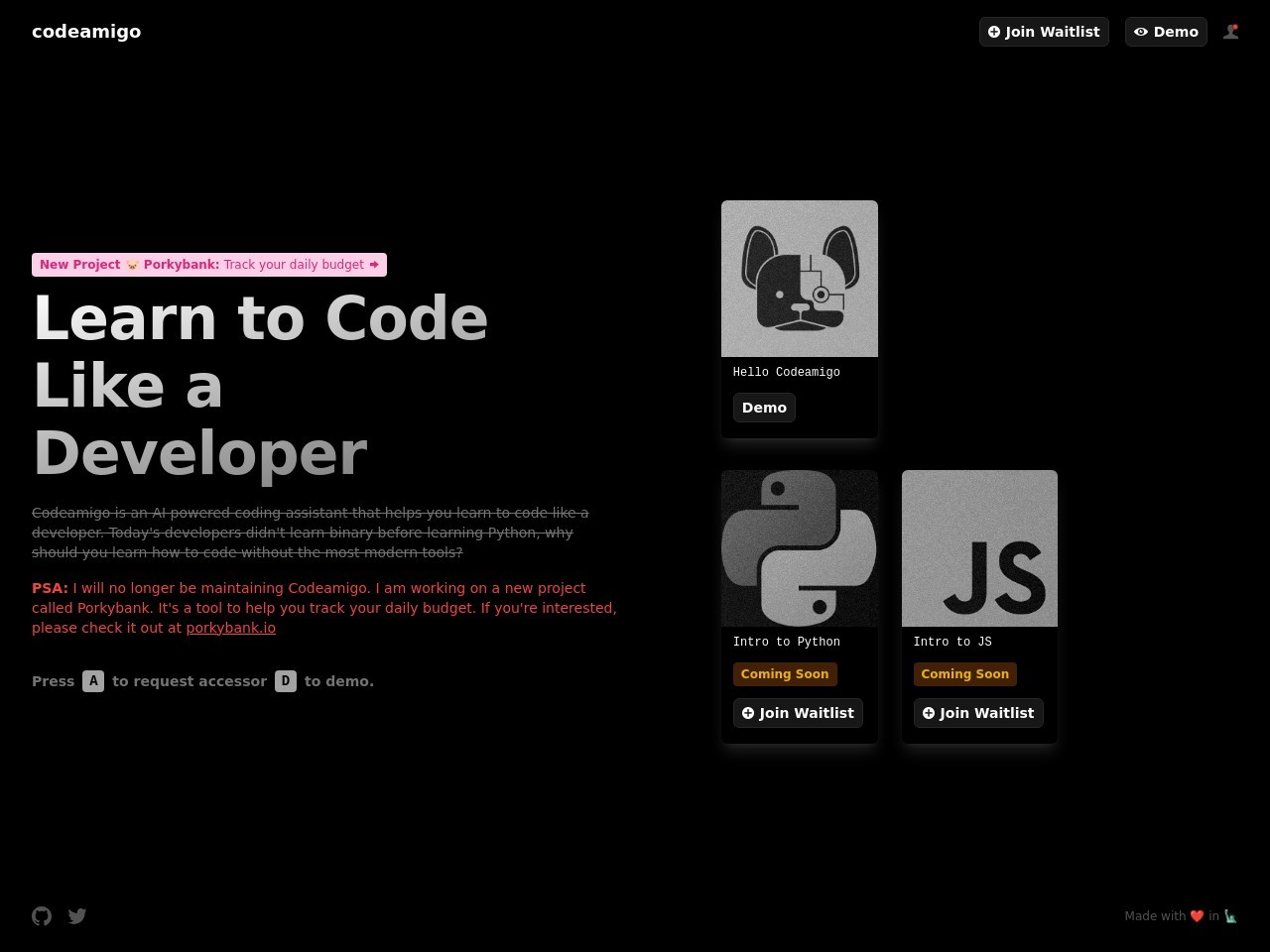Open the Hello Codeamigo dog thumbnail
The image size is (1270, 952).
[800, 279]
